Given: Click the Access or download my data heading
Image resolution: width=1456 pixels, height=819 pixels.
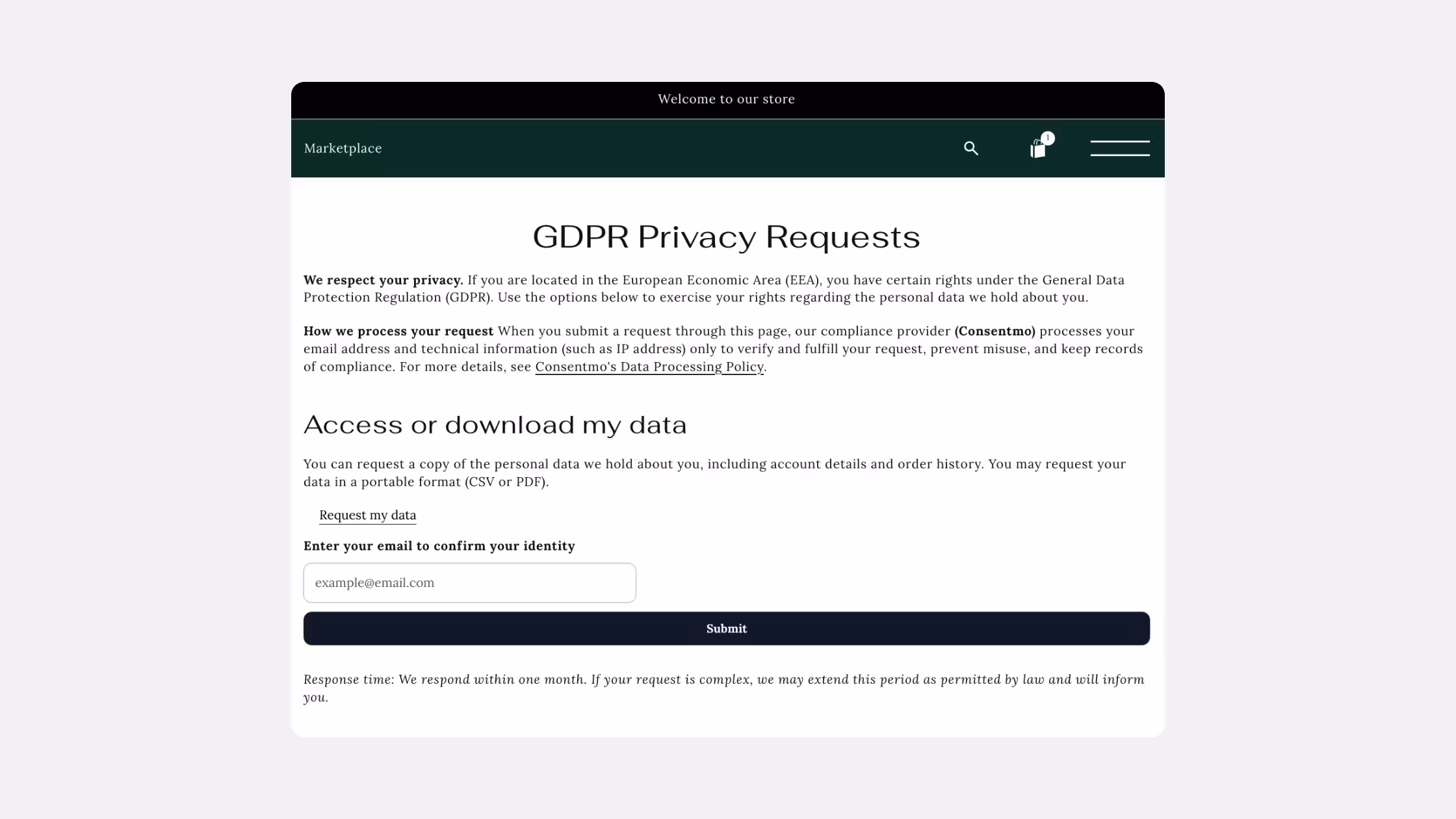Looking at the screenshot, I should coord(495,424).
